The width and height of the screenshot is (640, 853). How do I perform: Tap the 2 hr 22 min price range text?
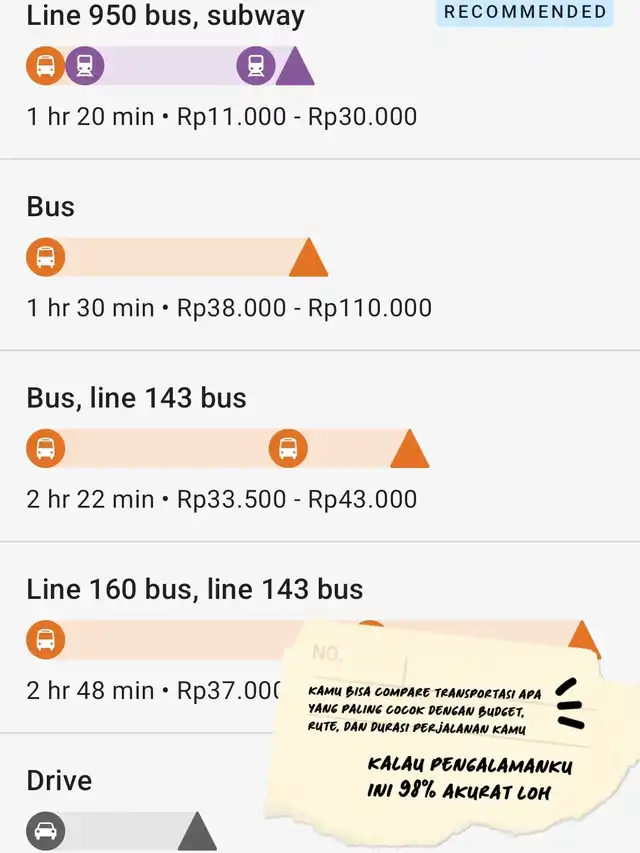[x=222, y=499]
